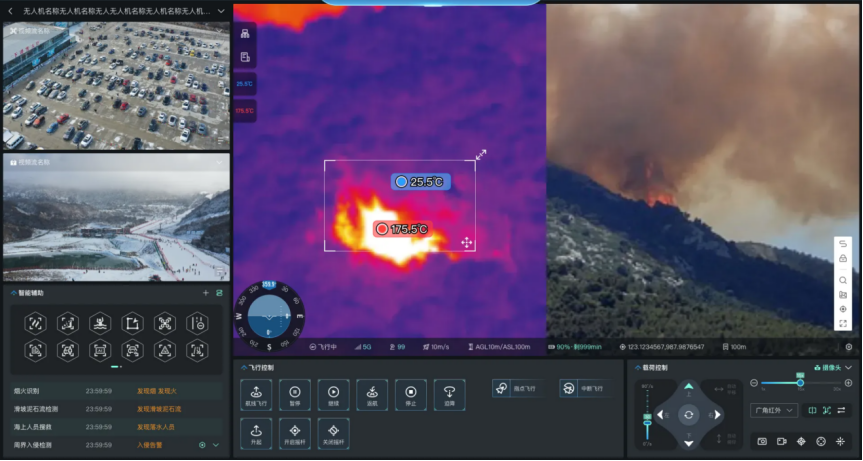Expand the 周界入侵检测 row chevron
The height and width of the screenshot is (461, 863).
coord(216,445)
